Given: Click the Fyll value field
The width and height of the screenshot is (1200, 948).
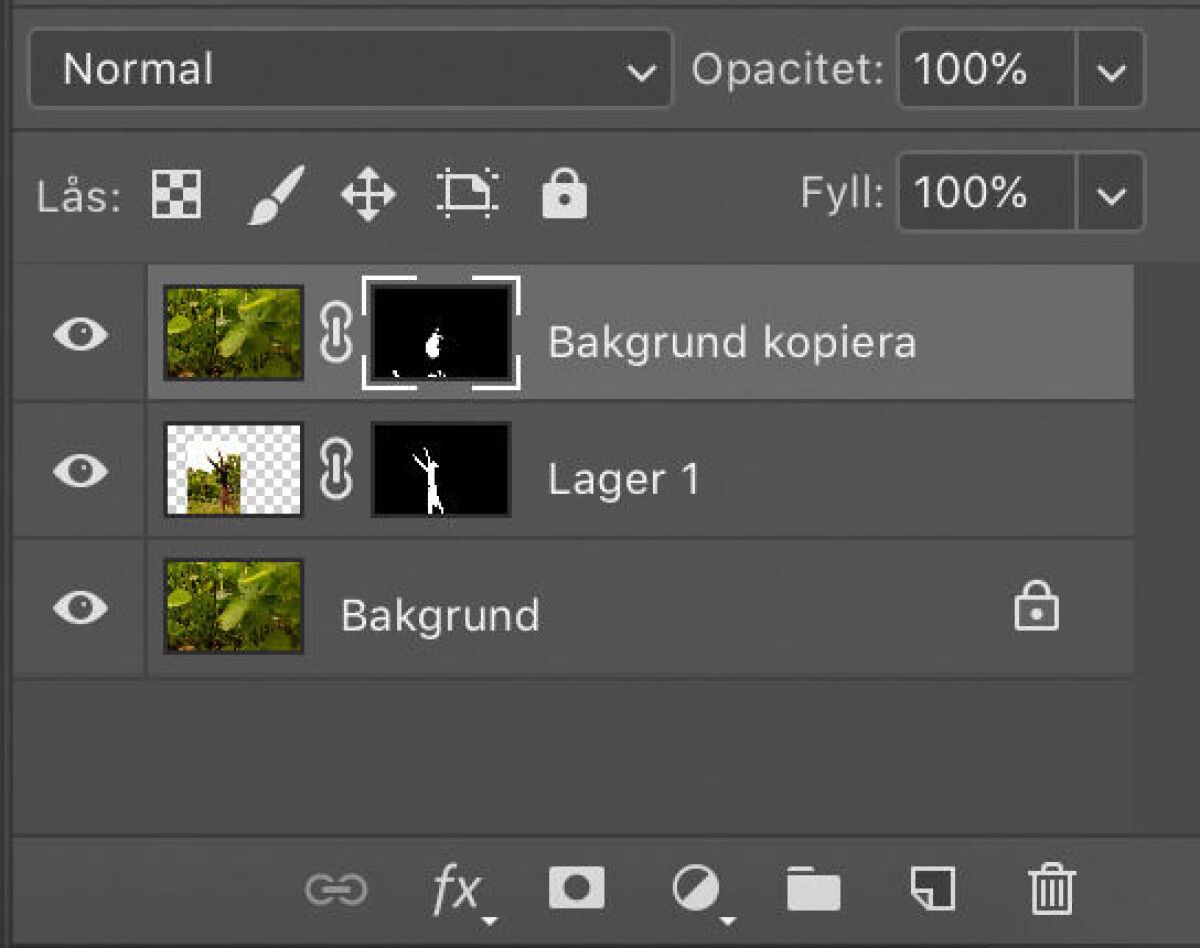Looking at the screenshot, I should point(987,191).
